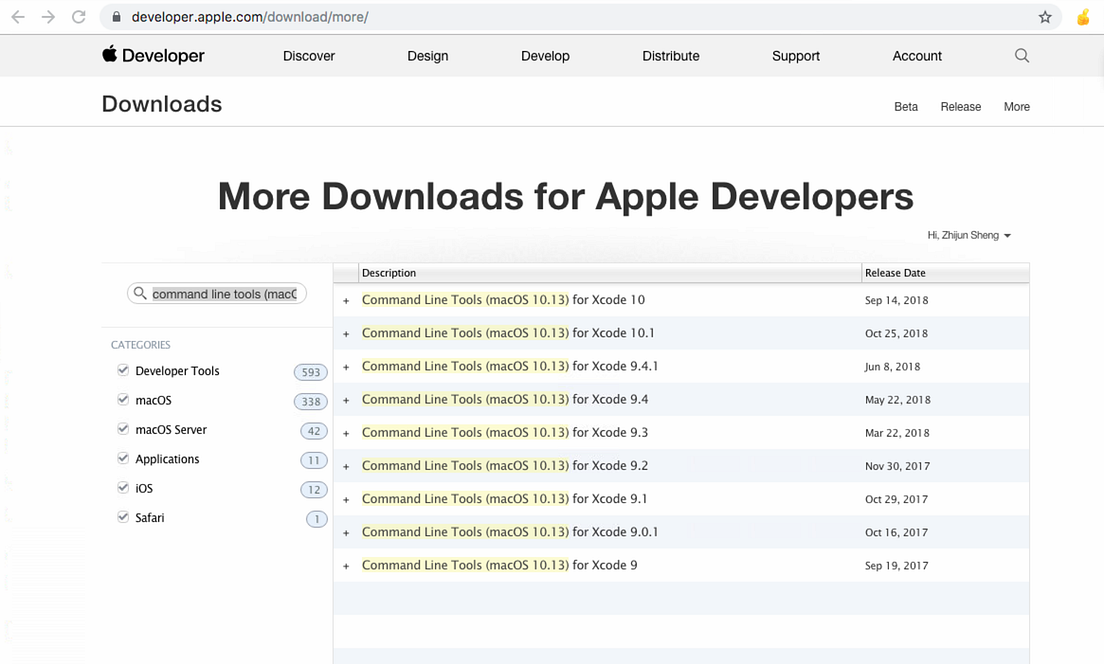Click the padlock icon in the address bar
Screen dimensions: 1104x664
[x=115, y=17]
